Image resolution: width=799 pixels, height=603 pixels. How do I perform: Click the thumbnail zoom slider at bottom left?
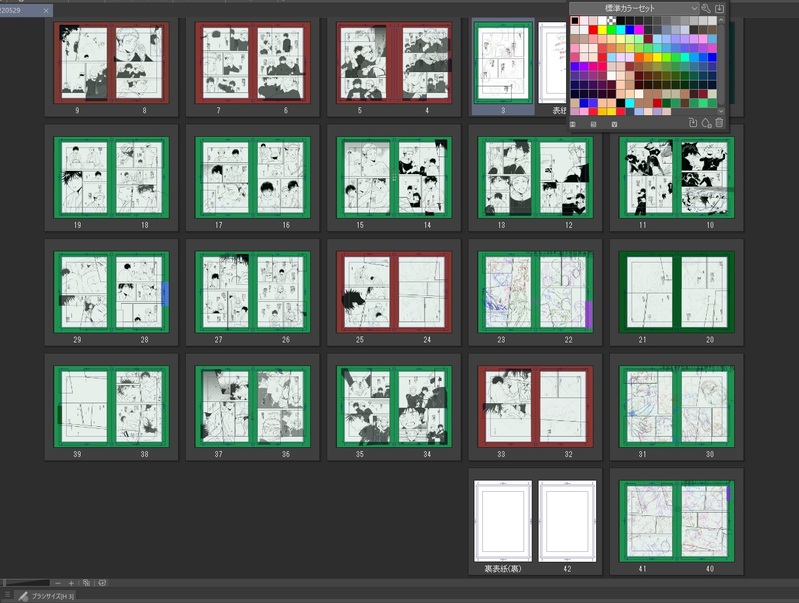tap(26, 583)
